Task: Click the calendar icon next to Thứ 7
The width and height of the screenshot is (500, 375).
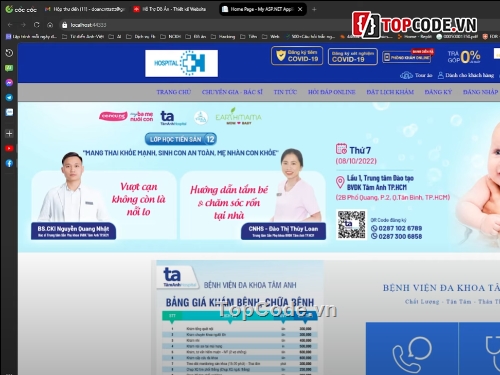Action: (341, 149)
